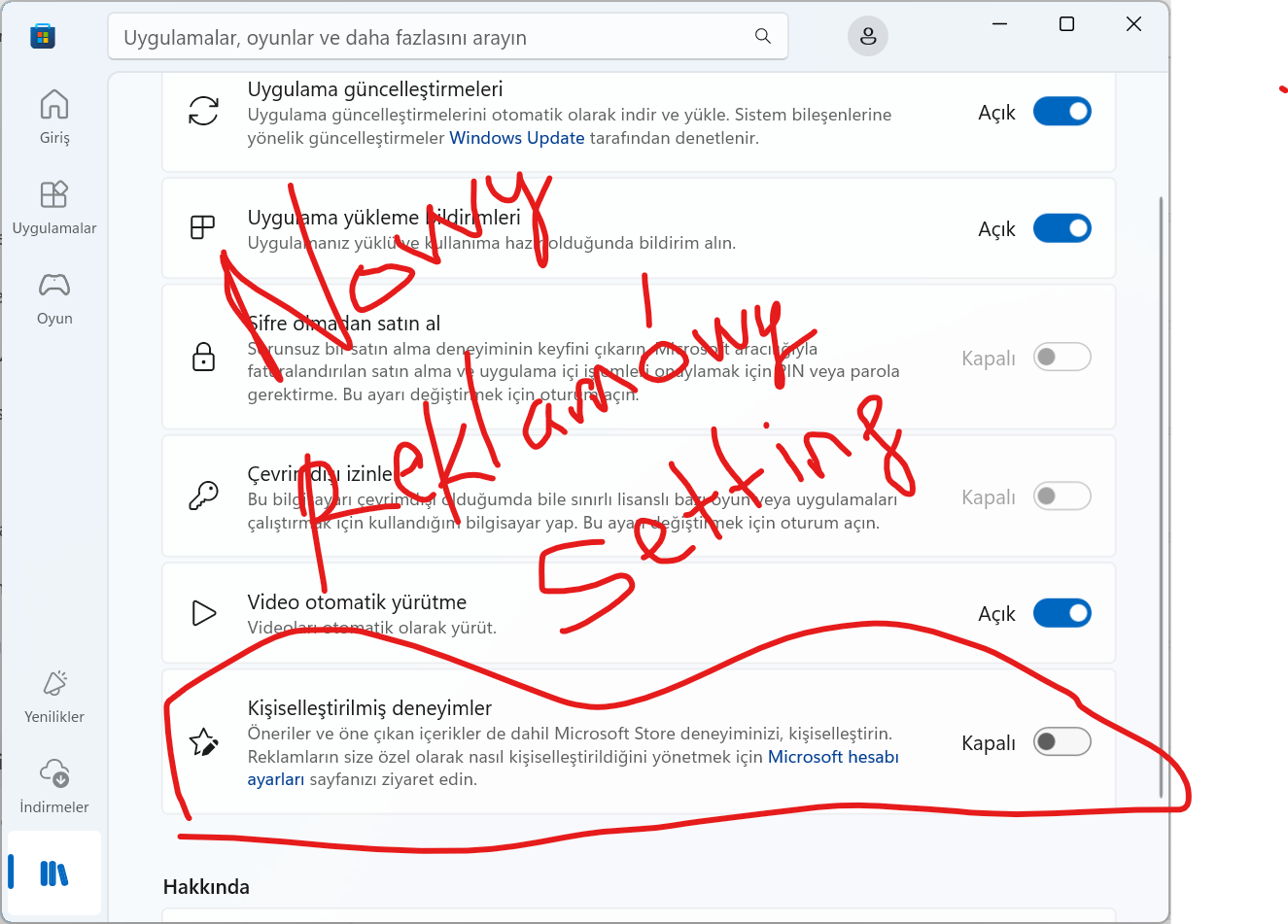Viewport: 1288px width, 924px height.
Task: Minimize the Microsoft Store window
Action: click(999, 24)
